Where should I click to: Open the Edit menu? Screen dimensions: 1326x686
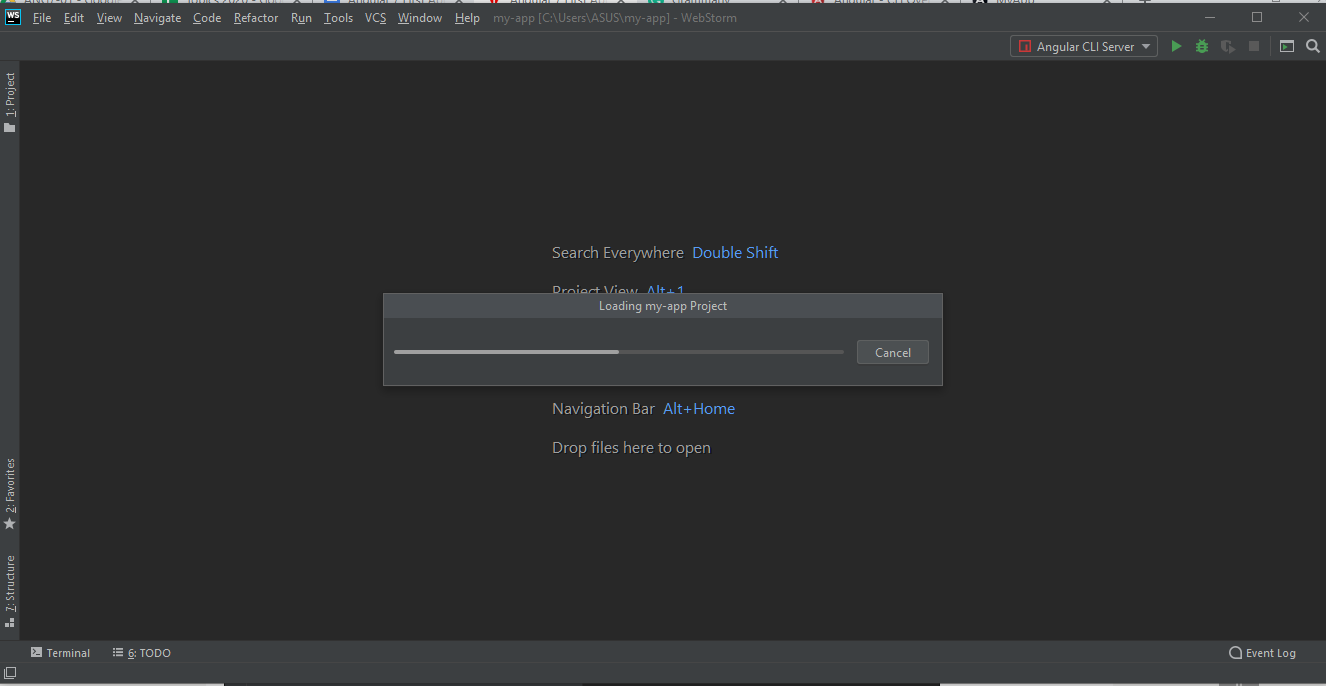pyautogui.click(x=74, y=18)
